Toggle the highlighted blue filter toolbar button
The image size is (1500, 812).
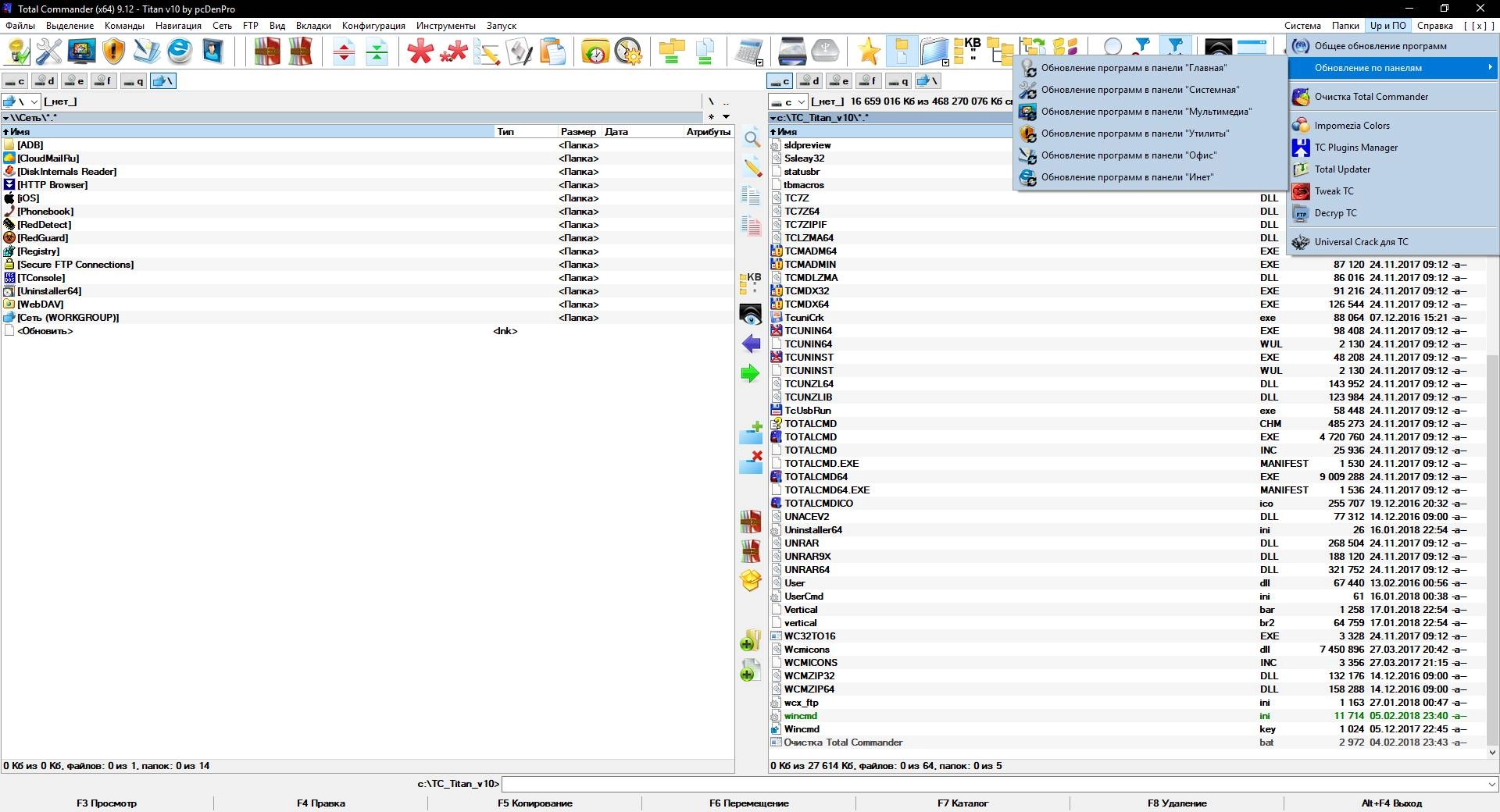(1175, 47)
